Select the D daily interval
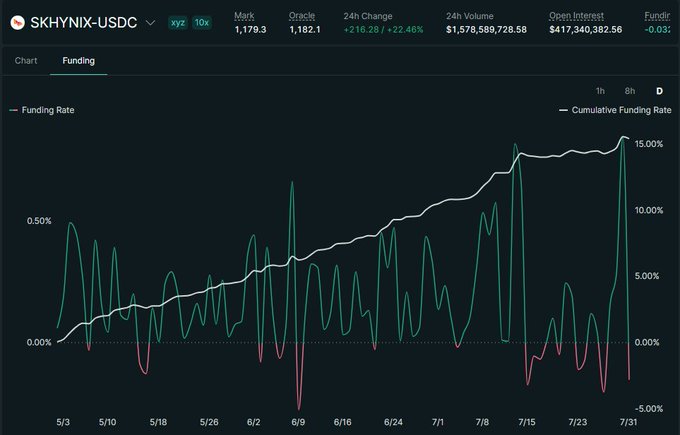Image resolution: width=680 pixels, height=435 pixels. [659, 91]
